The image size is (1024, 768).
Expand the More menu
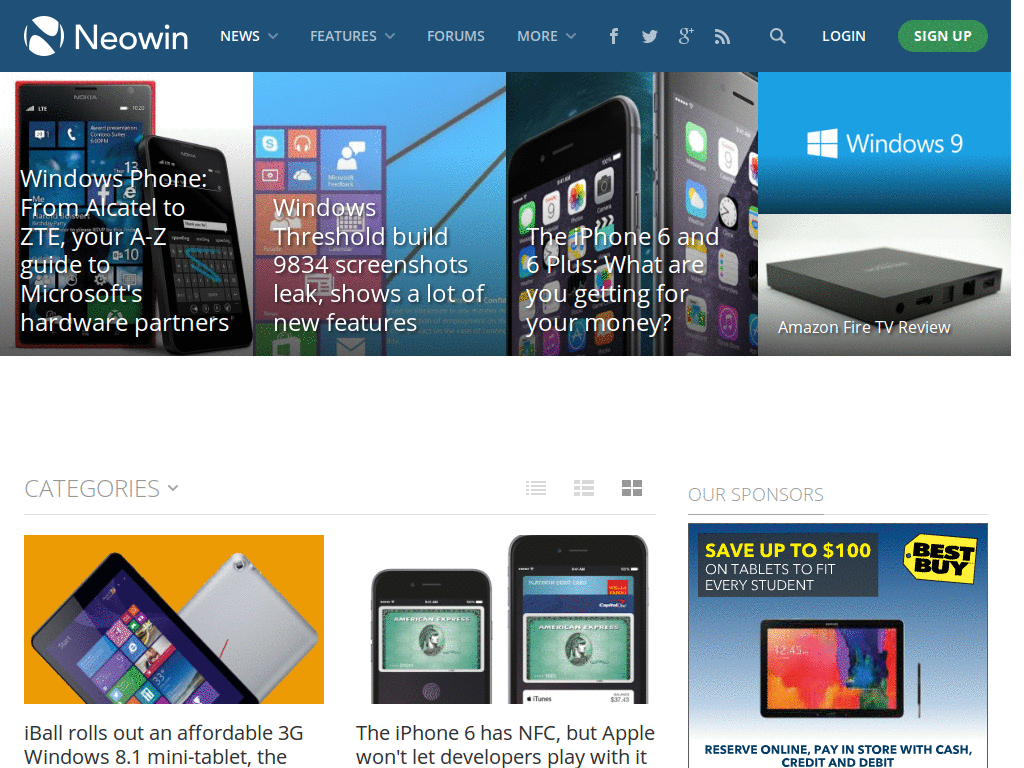coord(546,36)
